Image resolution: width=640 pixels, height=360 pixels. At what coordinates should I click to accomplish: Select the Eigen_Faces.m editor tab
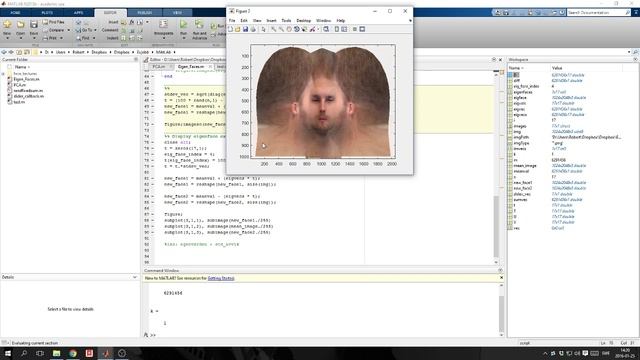pos(191,67)
